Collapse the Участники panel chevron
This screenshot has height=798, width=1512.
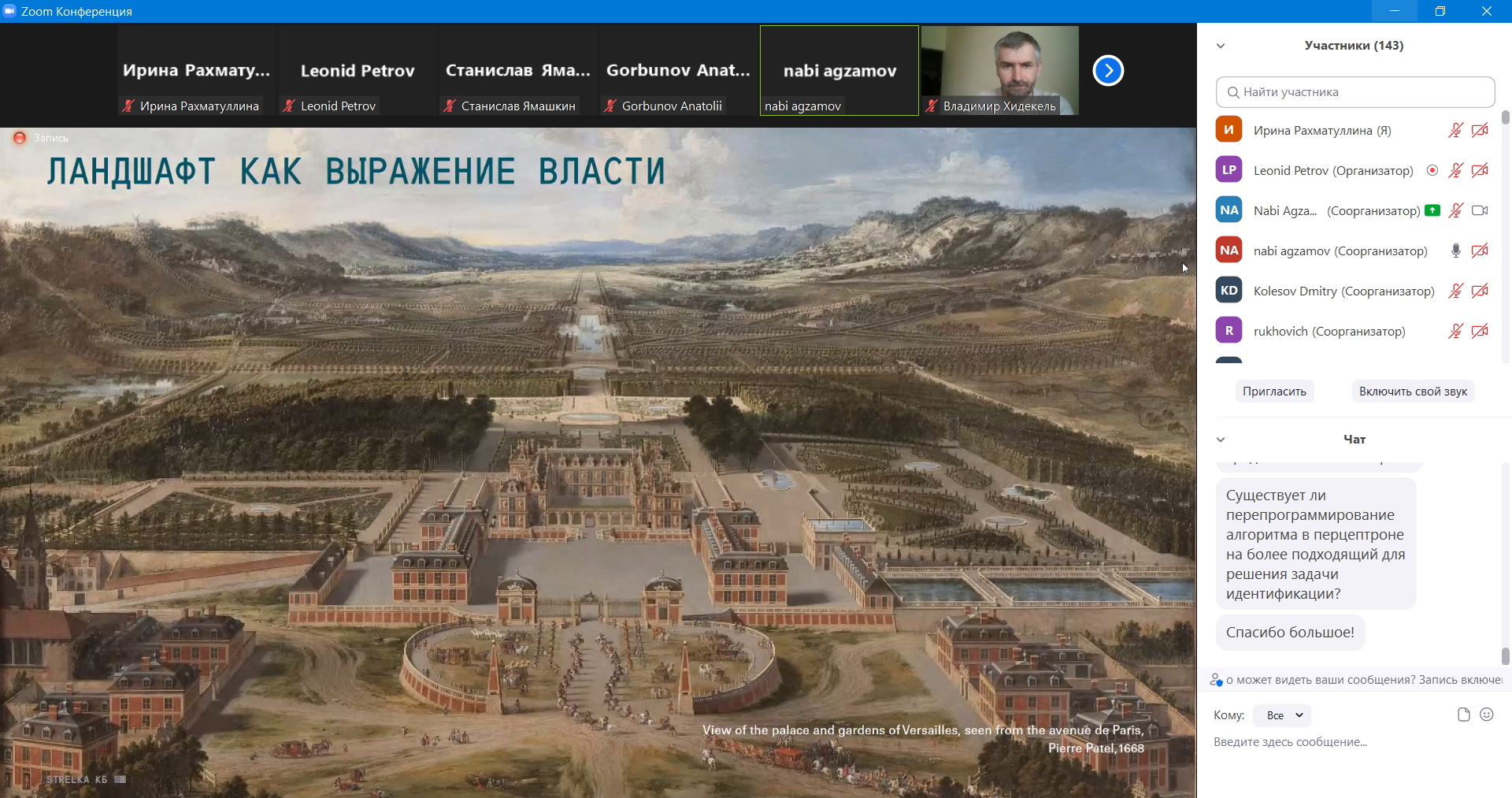1221,46
